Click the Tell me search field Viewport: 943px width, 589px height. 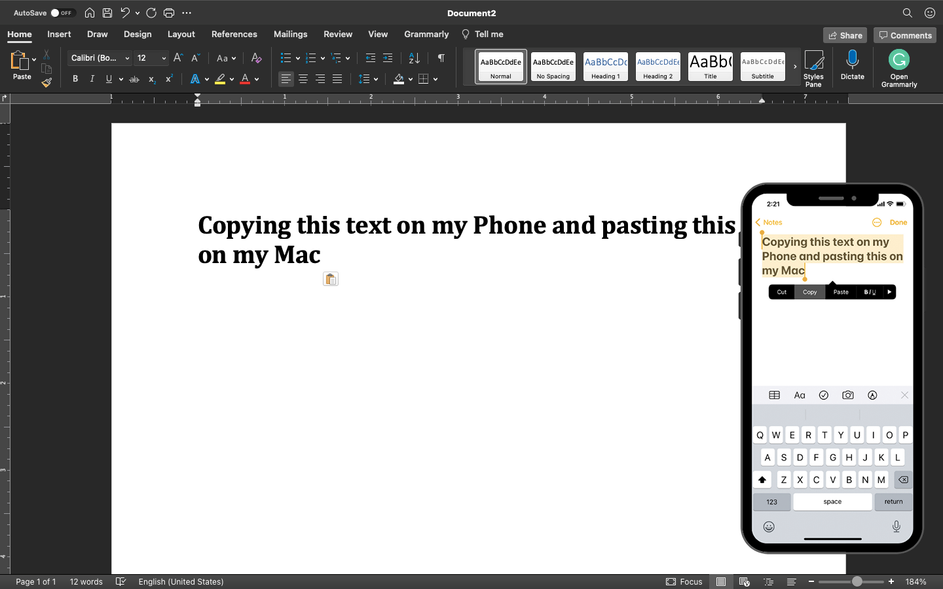[483, 34]
